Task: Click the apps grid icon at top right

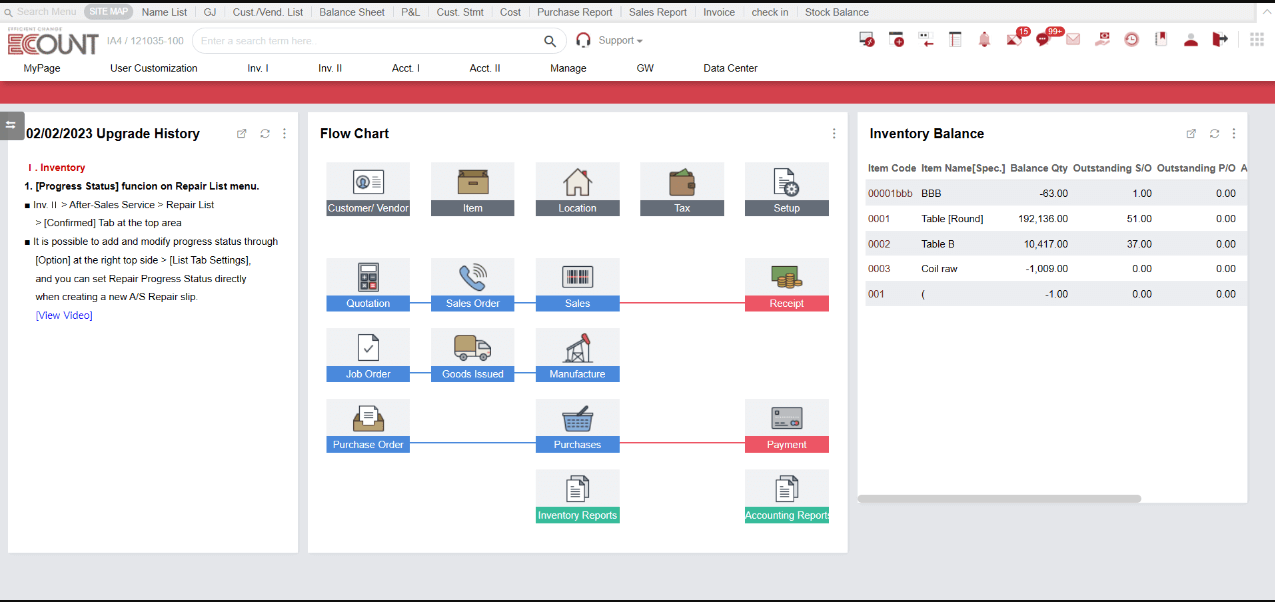Action: (x=1257, y=38)
